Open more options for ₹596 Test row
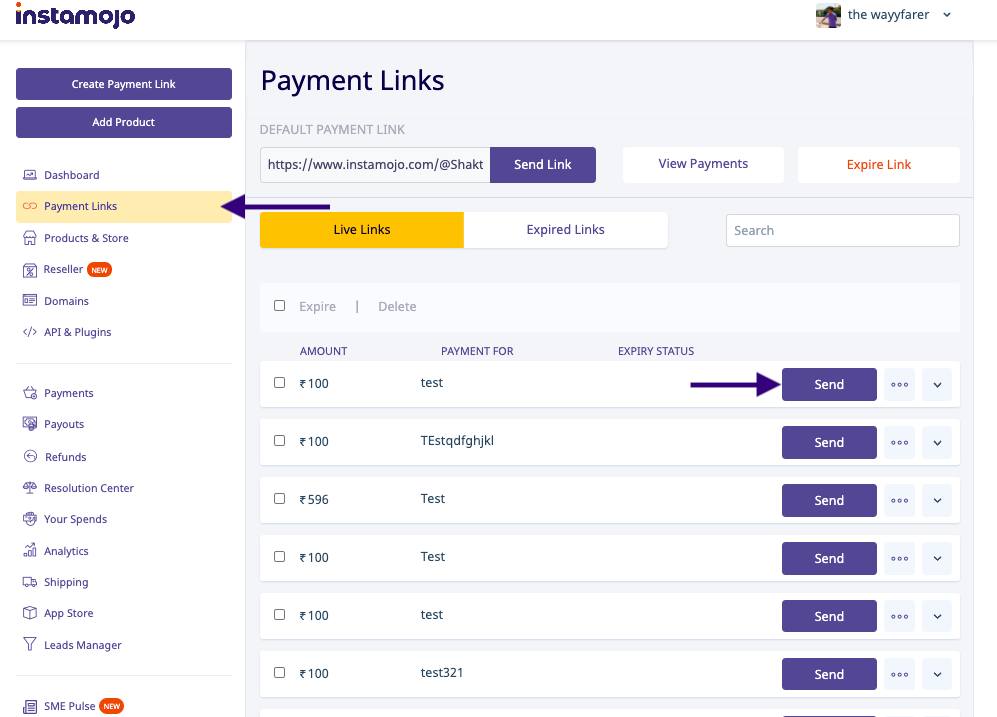The image size is (997, 717). (x=899, y=500)
